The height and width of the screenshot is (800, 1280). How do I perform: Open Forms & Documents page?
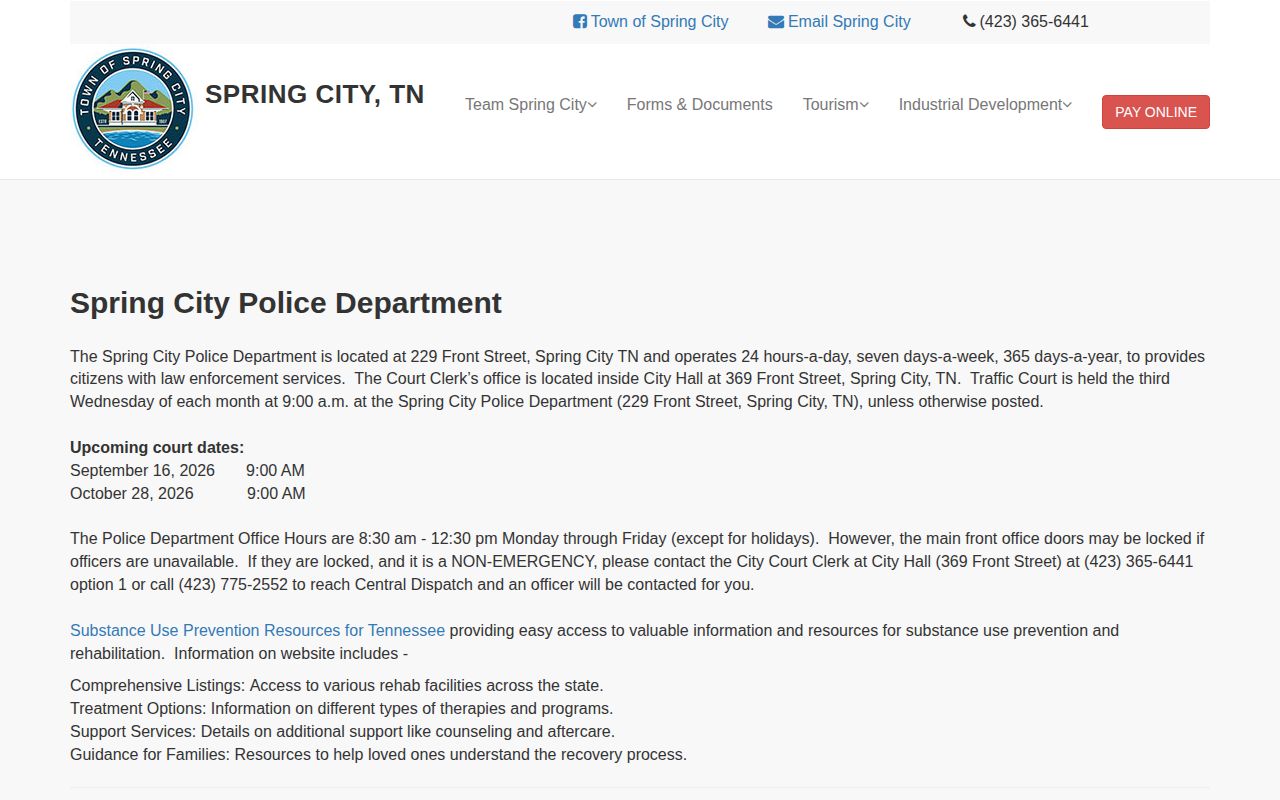(700, 105)
